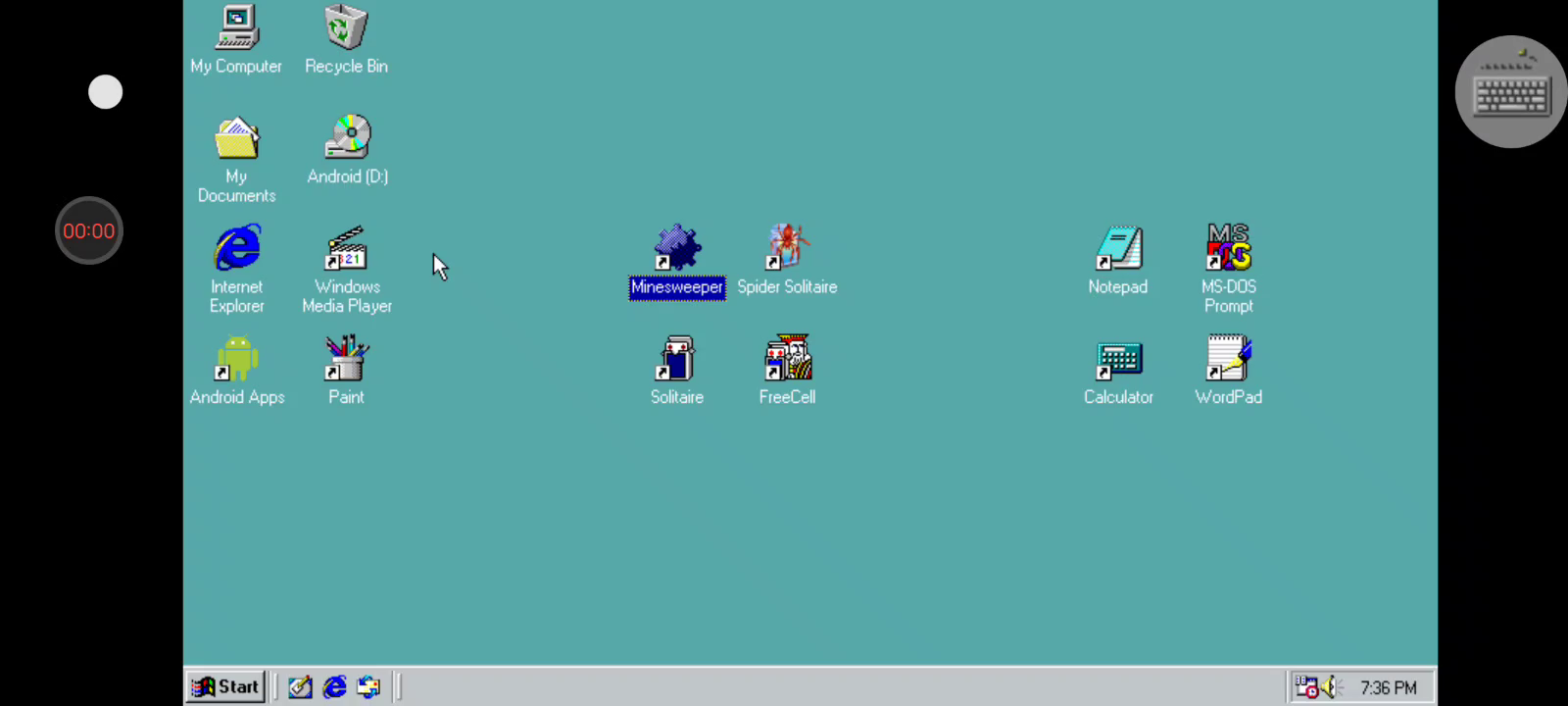Click the Android (D:) drive icon
The height and width of the screenshot is (706, 1568).
(x=347, y=139)
